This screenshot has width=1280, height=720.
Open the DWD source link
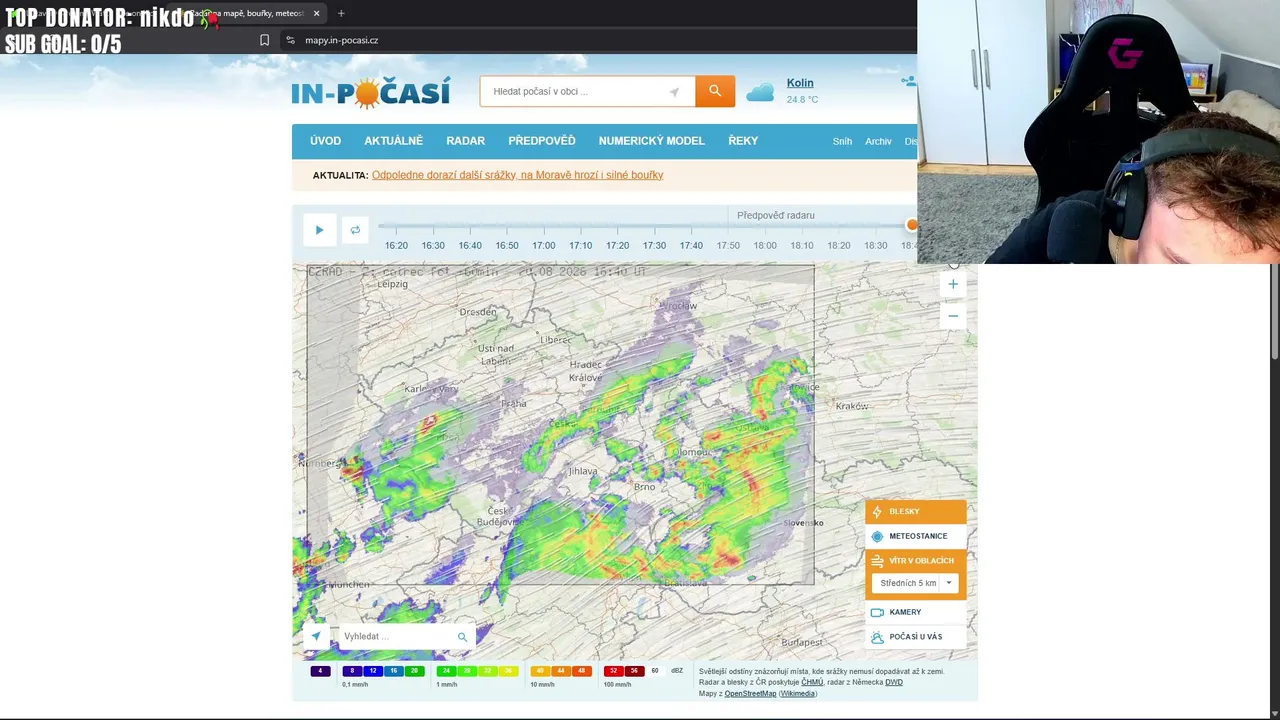[894, 682]
